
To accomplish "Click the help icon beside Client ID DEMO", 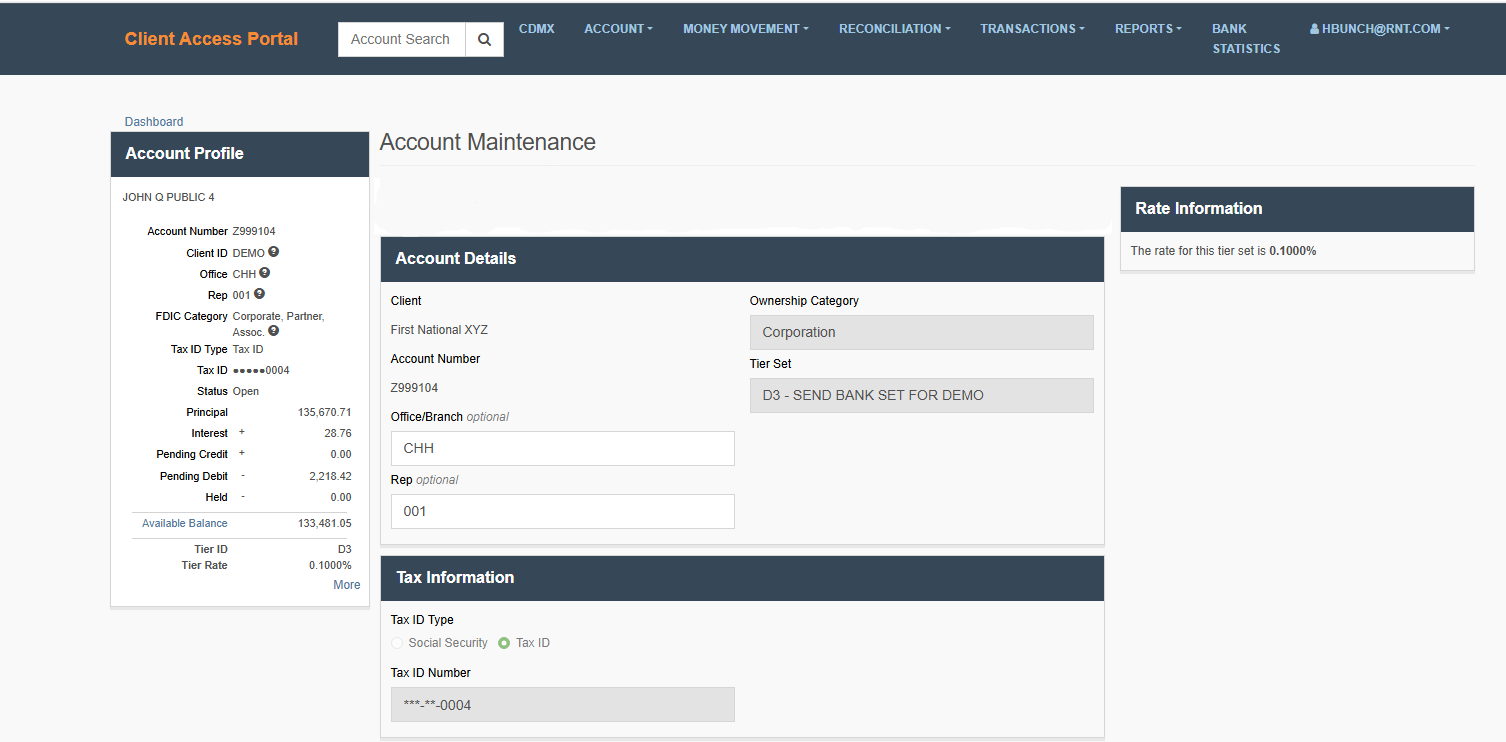I will [x=273, y=252].
